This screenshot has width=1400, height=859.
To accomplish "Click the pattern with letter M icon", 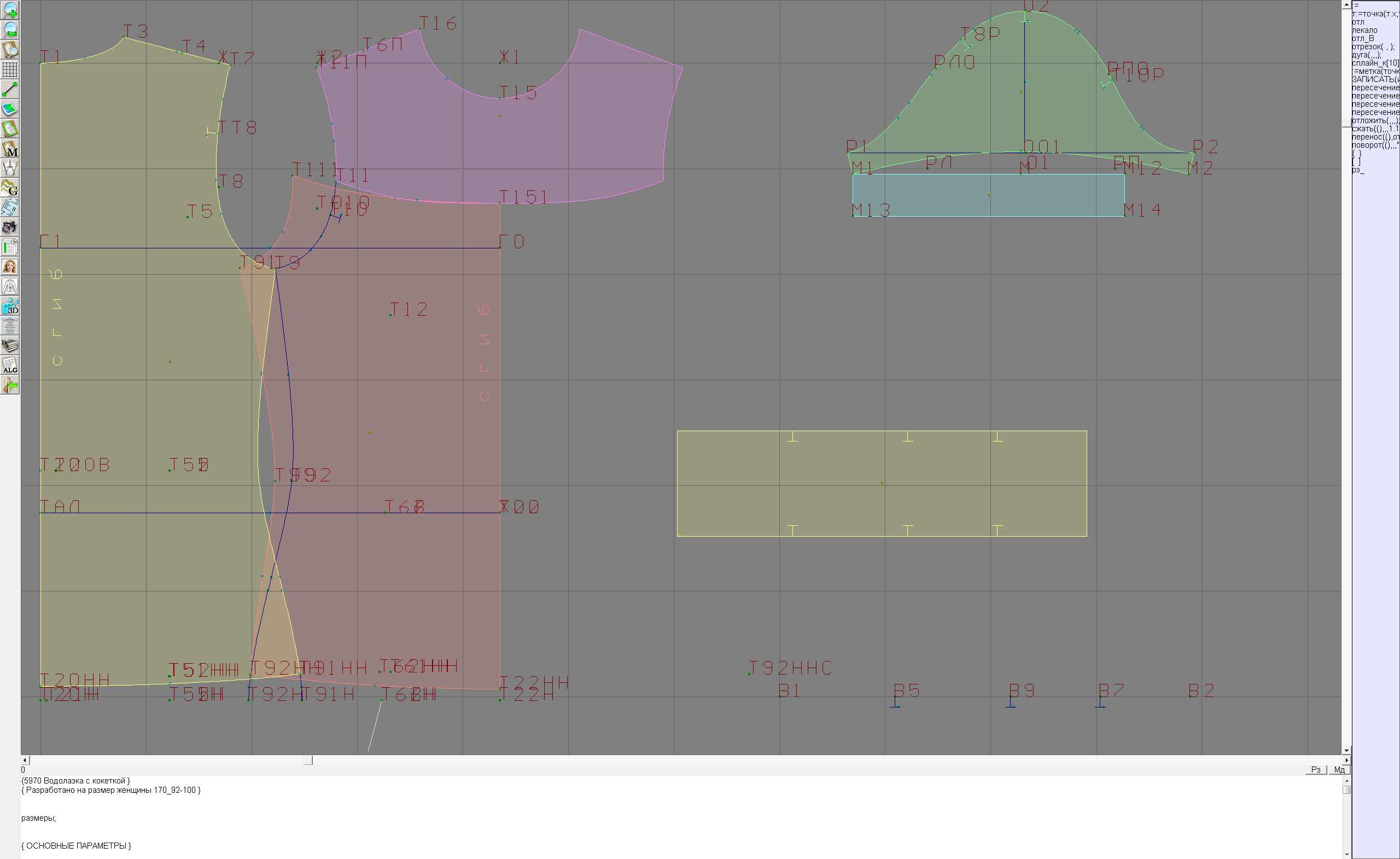I will pyautogui.click(x=10, y=148).
